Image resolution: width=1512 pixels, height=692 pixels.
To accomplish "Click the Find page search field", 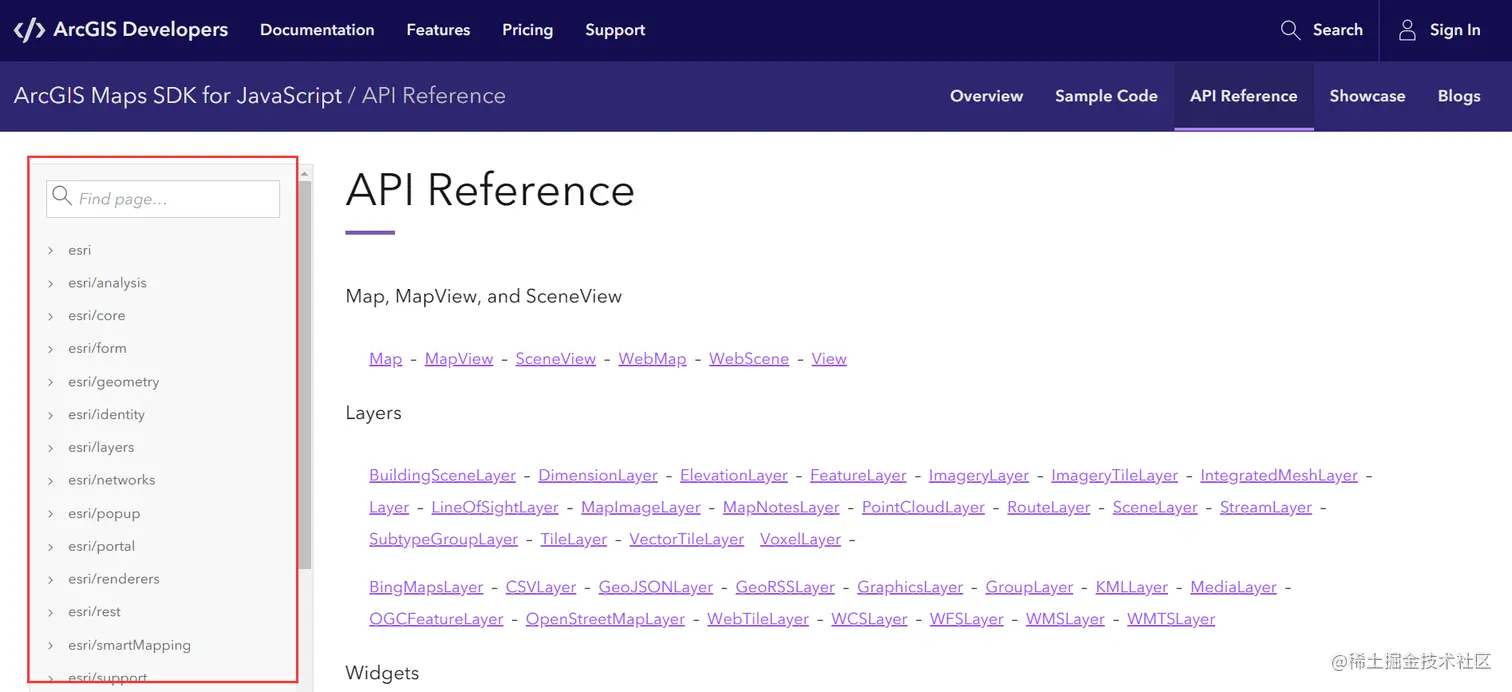I will click(163, 199).
